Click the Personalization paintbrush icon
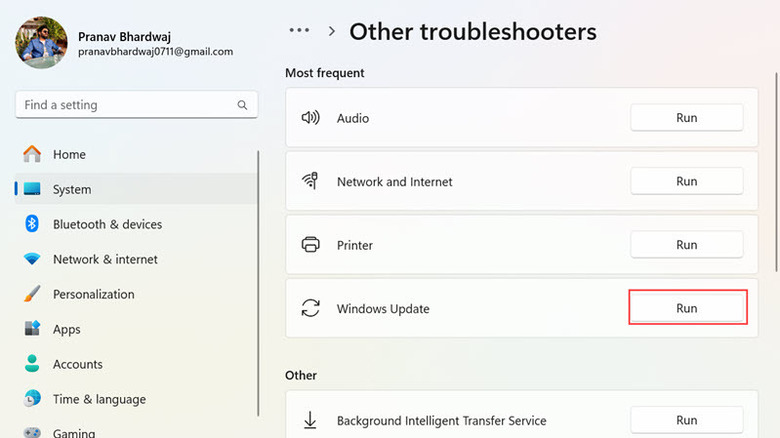 tap(32, 294)
